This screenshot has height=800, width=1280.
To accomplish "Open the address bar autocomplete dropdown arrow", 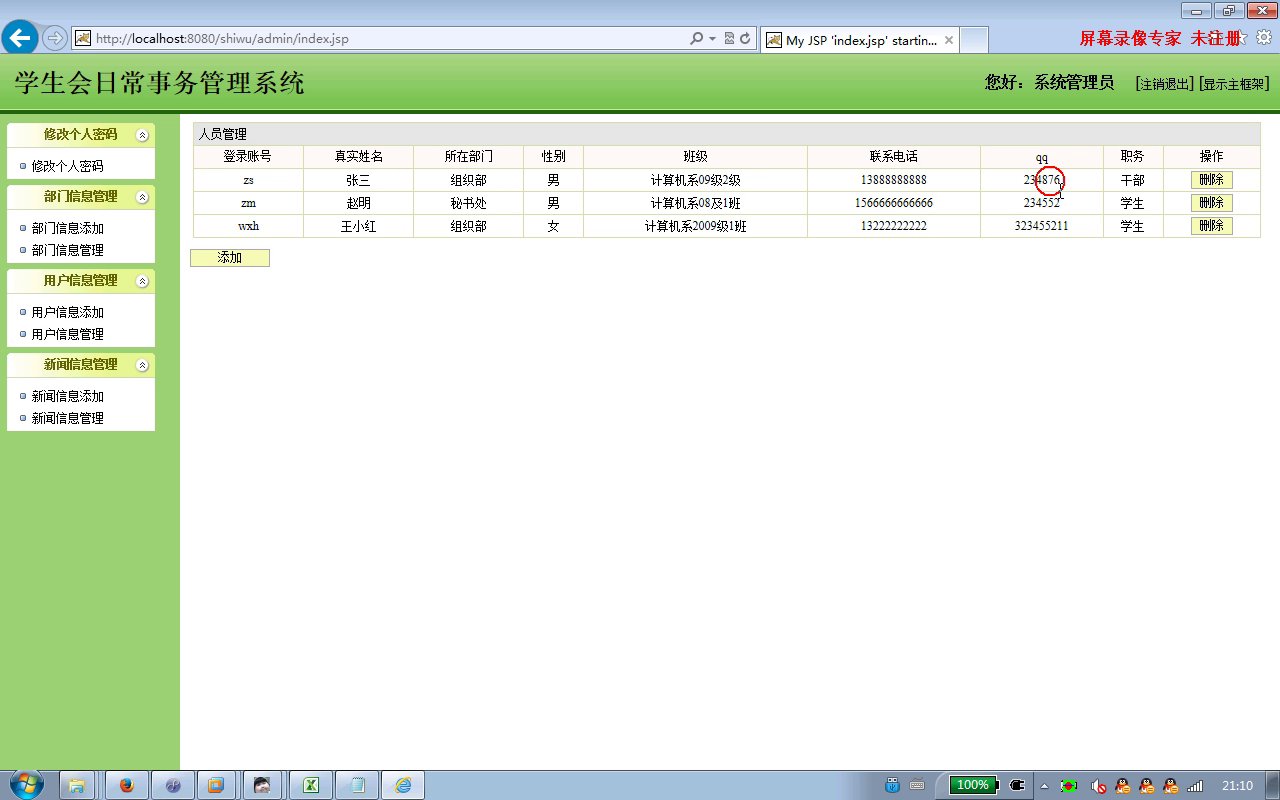I will pyautogui.click(x=712, y=39).
